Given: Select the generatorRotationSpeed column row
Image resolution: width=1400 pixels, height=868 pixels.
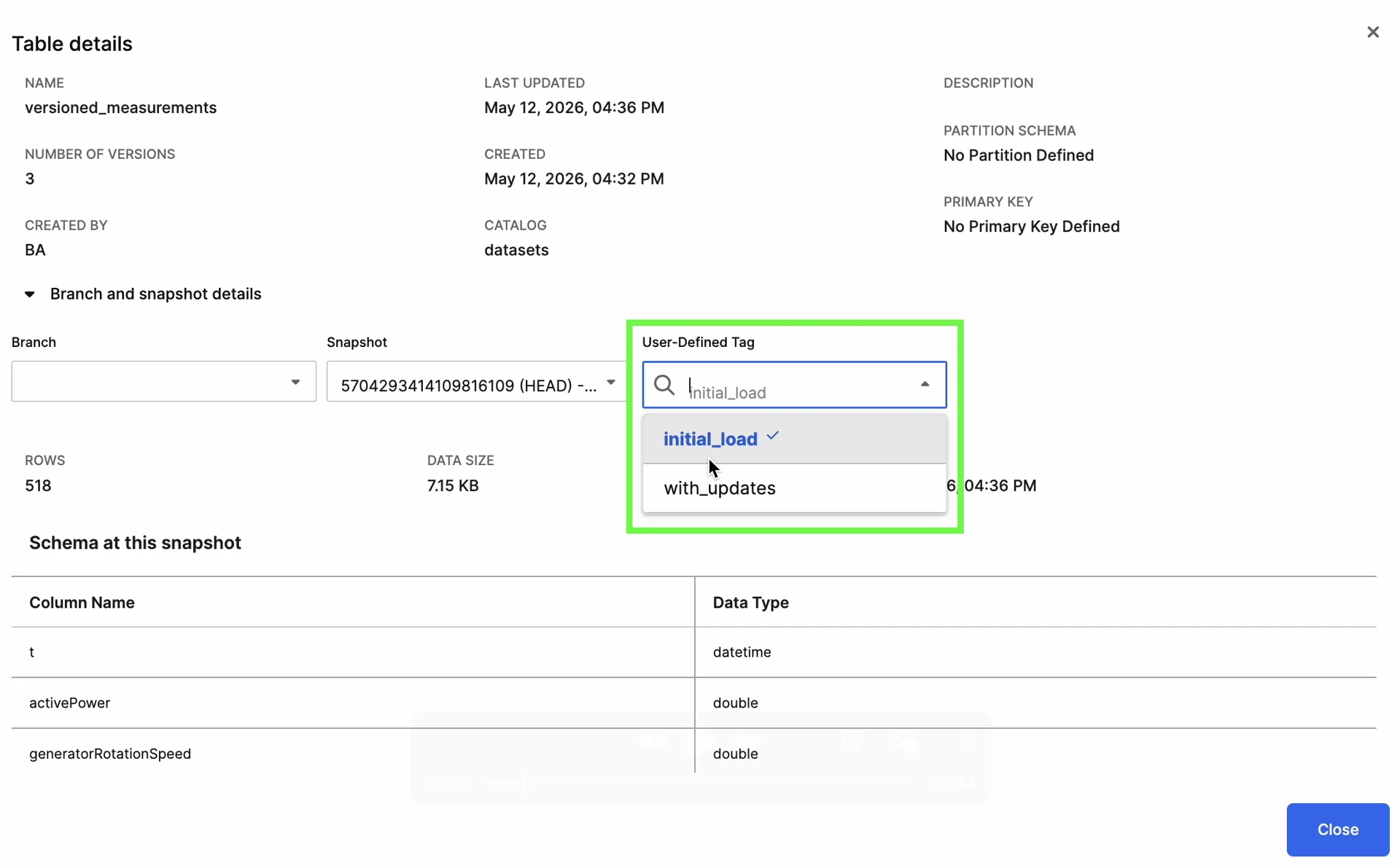Looking at the screenshot, I should (693, 754).
